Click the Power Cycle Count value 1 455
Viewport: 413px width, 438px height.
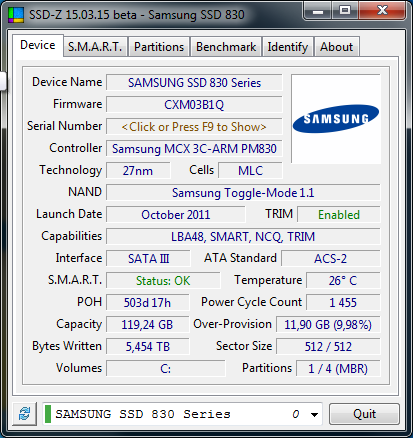click(x=343, y=303)
